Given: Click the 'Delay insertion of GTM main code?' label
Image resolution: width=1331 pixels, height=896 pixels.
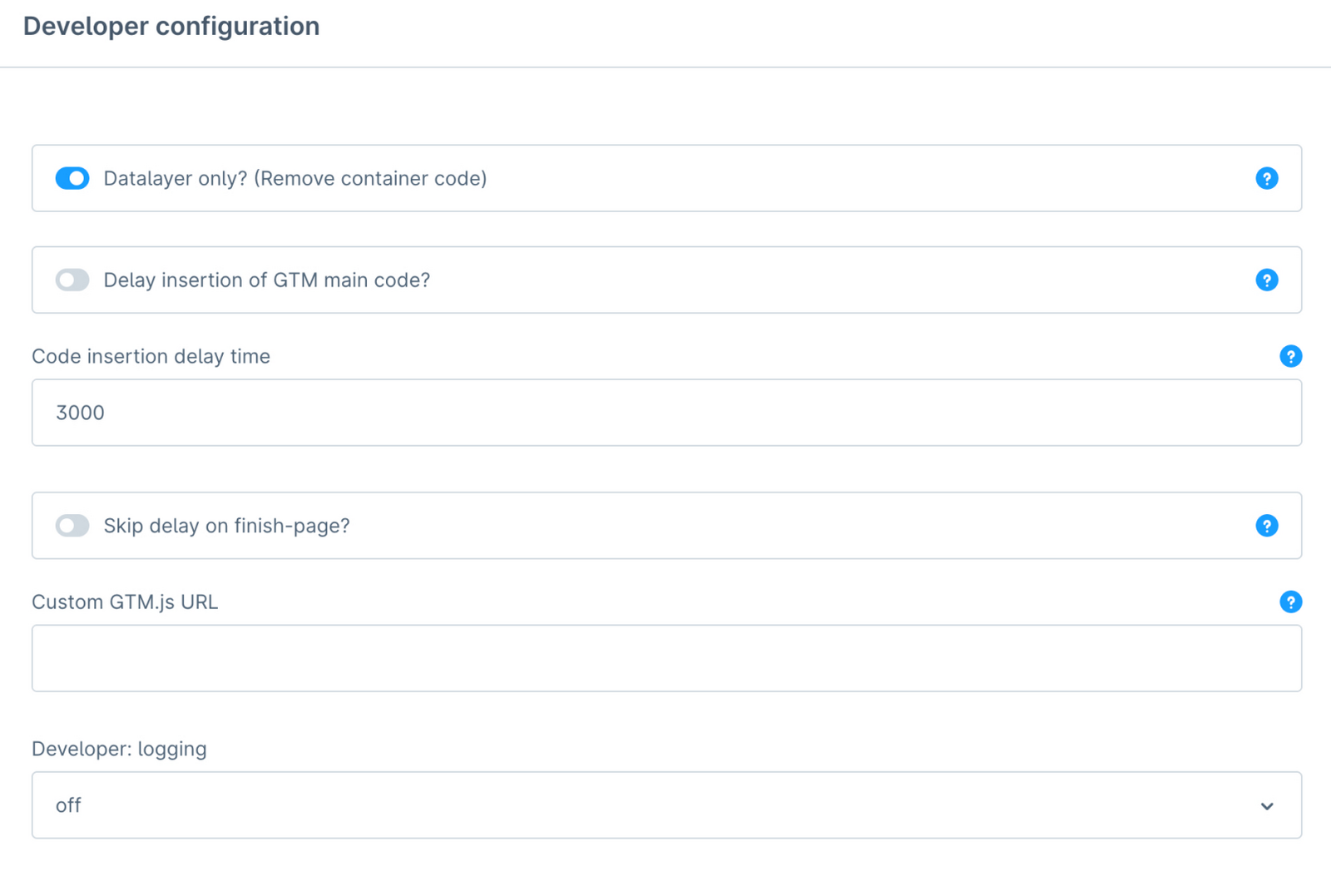Looking at the screenshot, I should (x=266, y=280).
